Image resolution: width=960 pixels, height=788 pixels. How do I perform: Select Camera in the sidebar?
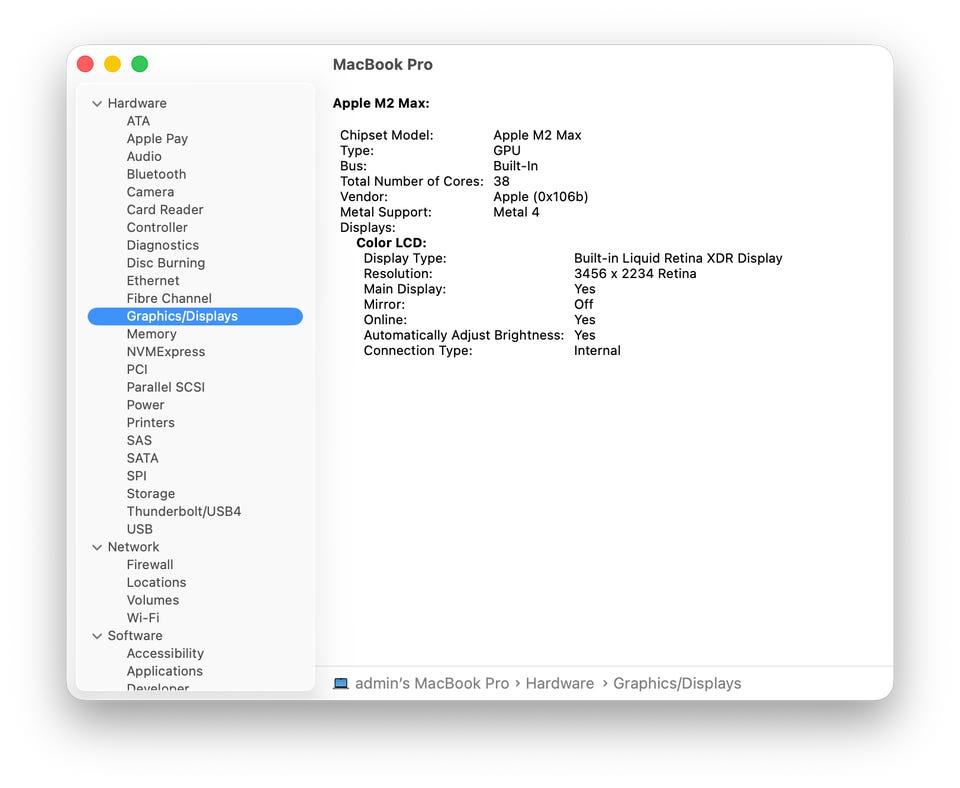tap(150, 192)
